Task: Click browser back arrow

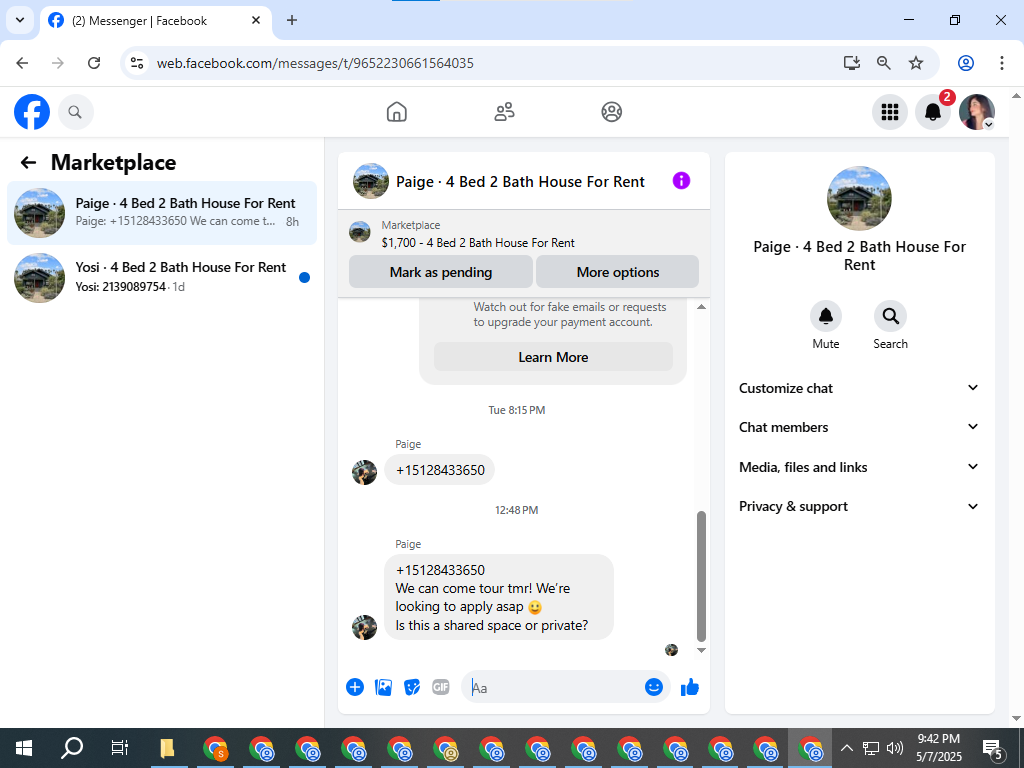Action: [22, 63]
